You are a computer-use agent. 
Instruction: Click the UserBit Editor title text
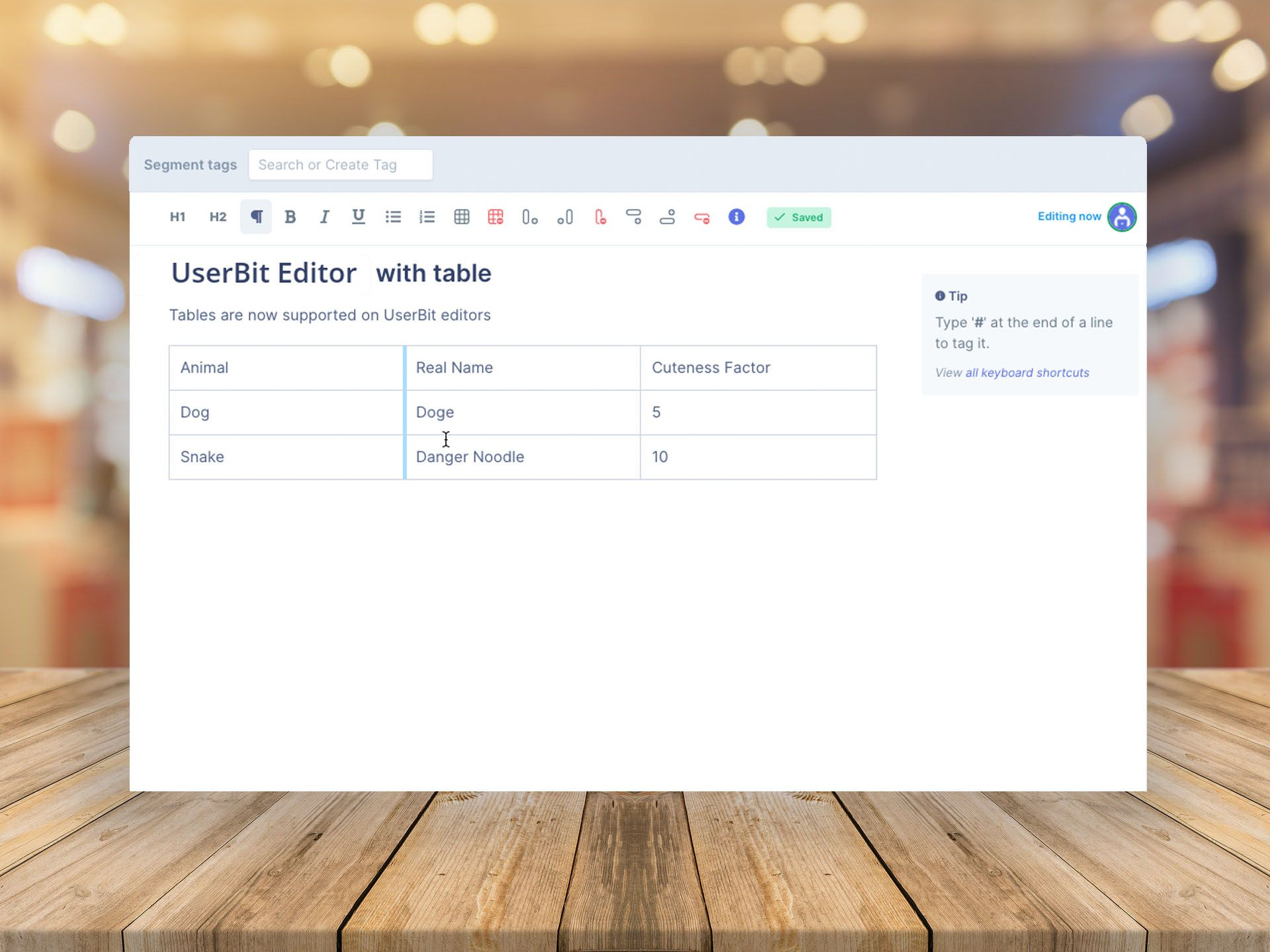264,273
